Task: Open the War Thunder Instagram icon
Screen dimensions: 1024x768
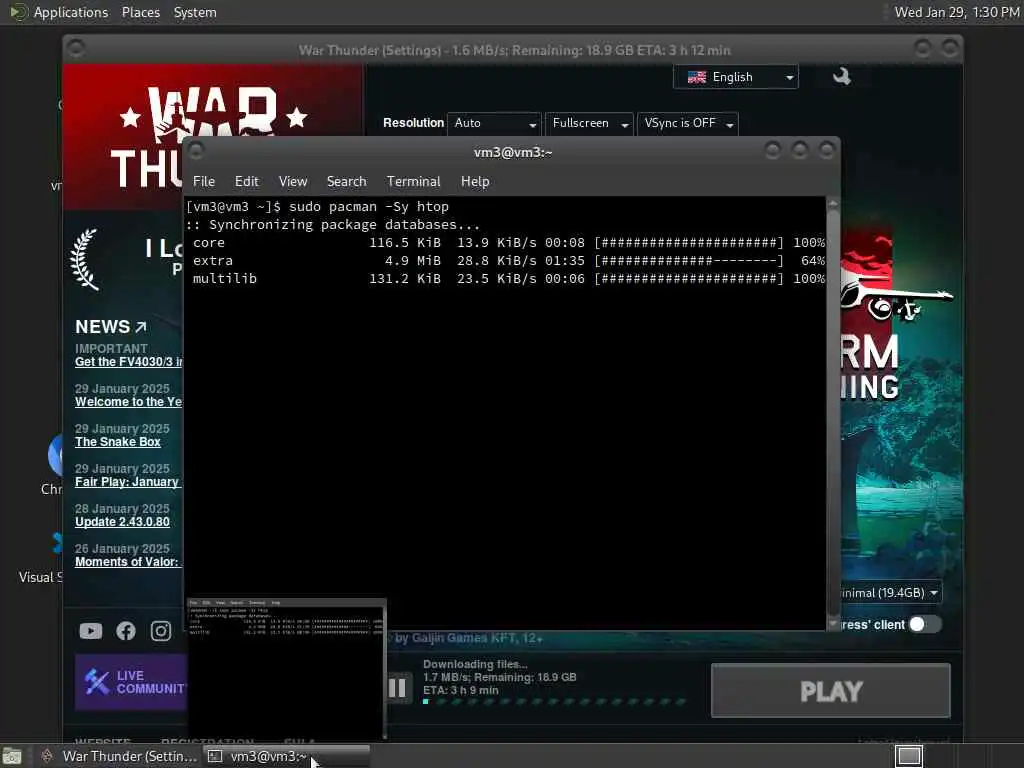Action: tap(161, 630)
